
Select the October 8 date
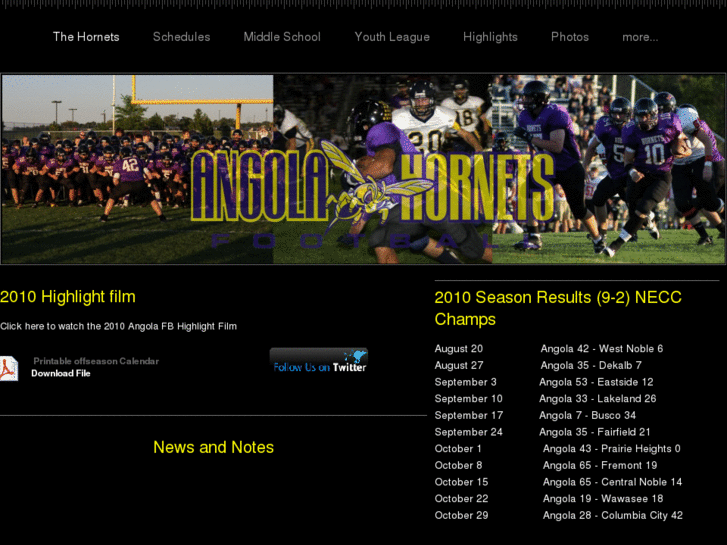pyautogui.click(x=458, y=465)
